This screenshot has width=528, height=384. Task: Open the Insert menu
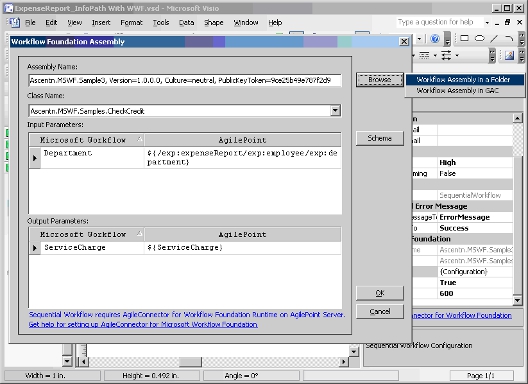[101, 23]
